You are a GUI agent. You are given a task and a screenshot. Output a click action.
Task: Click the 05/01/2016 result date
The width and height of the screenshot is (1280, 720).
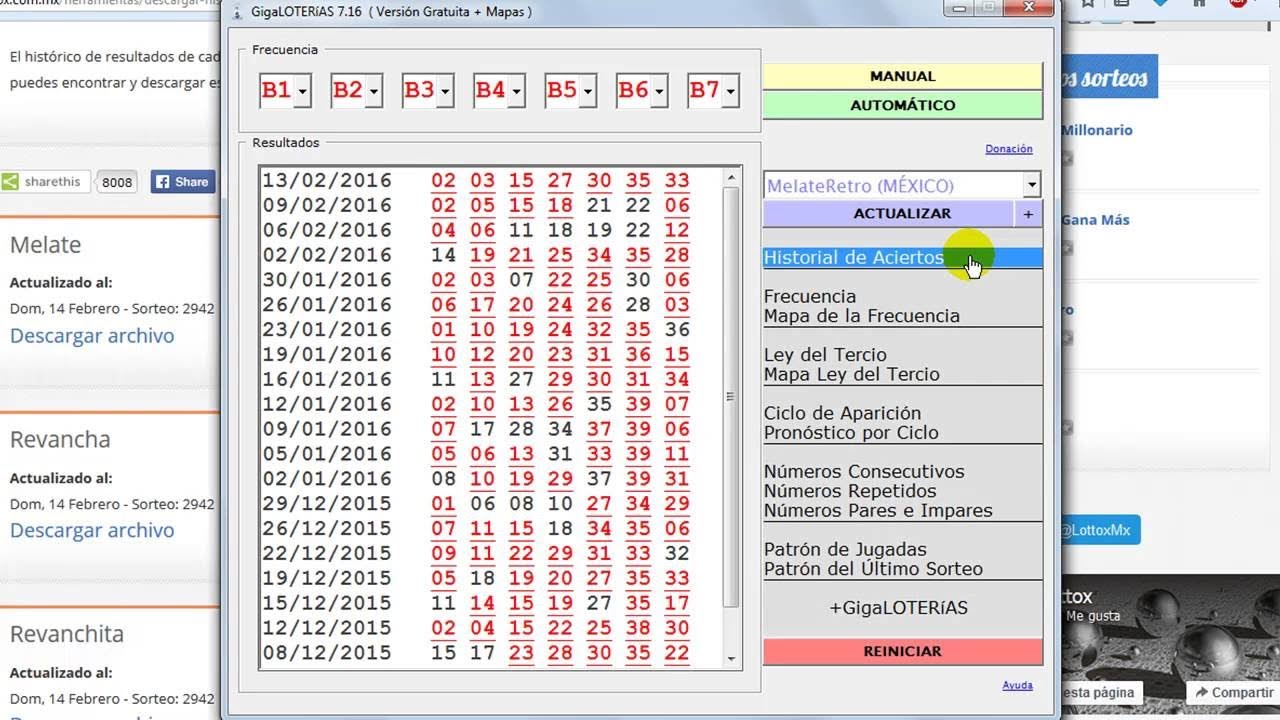[327, 454]
